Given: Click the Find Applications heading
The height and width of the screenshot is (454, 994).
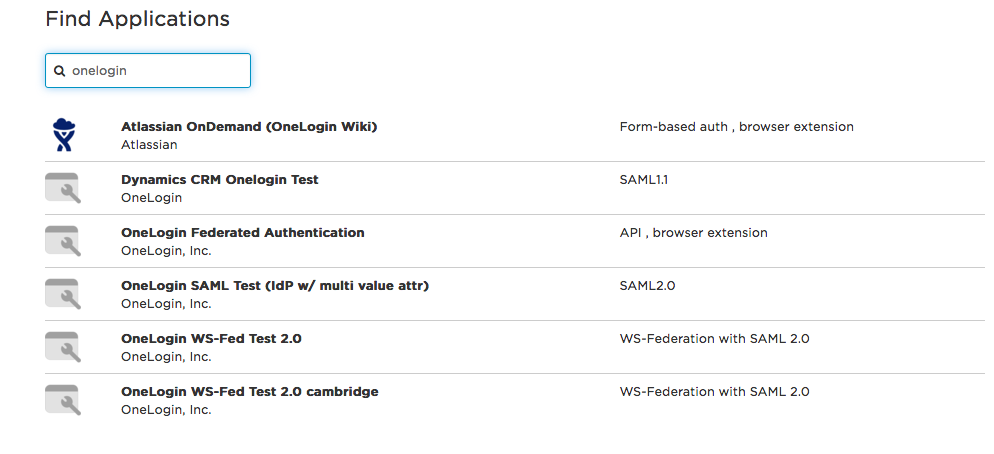Looking at the screenshot, I should click(137, 19).
